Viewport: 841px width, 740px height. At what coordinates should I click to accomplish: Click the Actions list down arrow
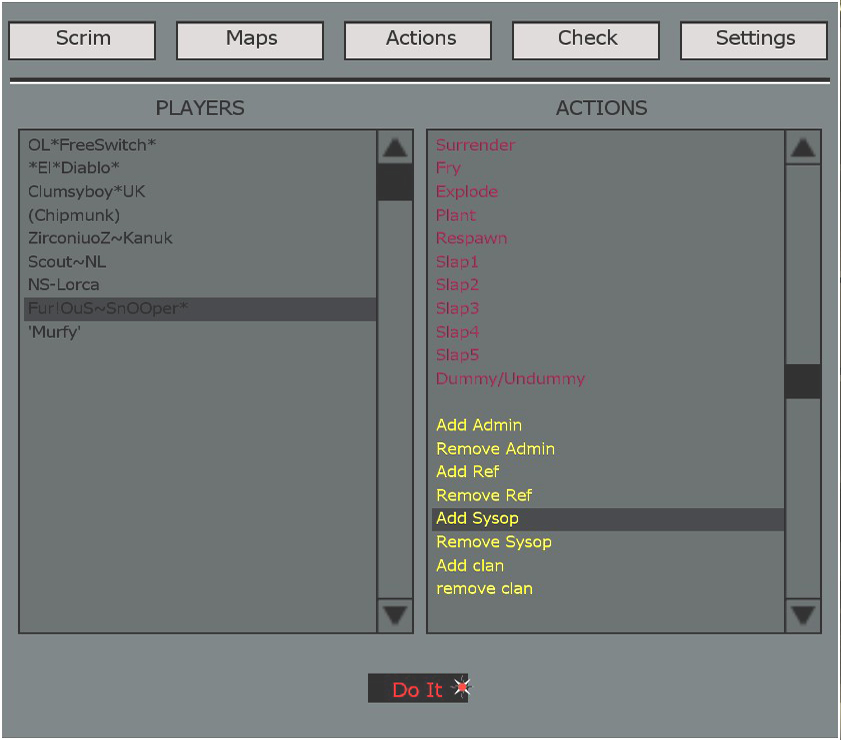pyautogui.click(x=803, y=614)
